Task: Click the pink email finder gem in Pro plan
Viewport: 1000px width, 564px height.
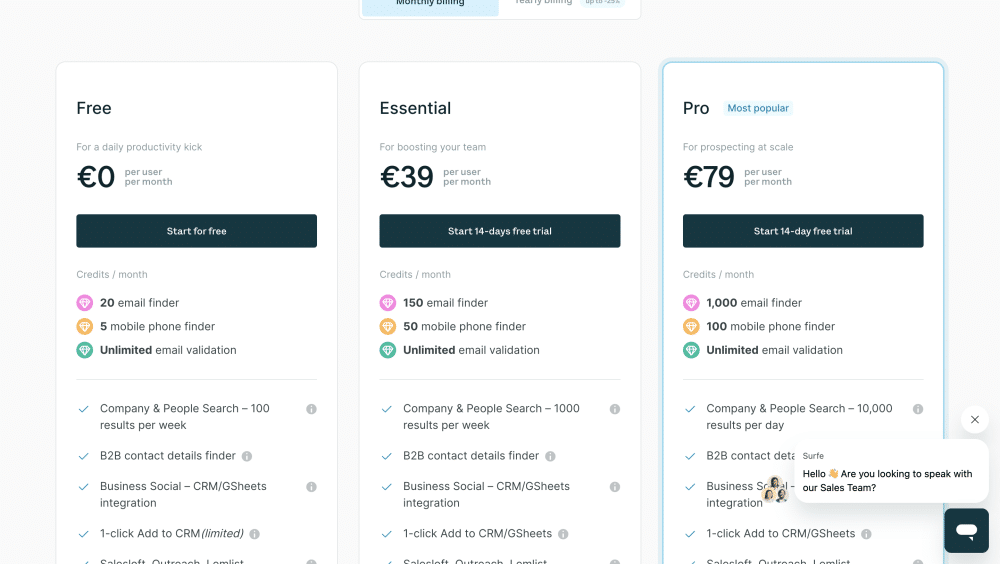Action: coord(691,302)
